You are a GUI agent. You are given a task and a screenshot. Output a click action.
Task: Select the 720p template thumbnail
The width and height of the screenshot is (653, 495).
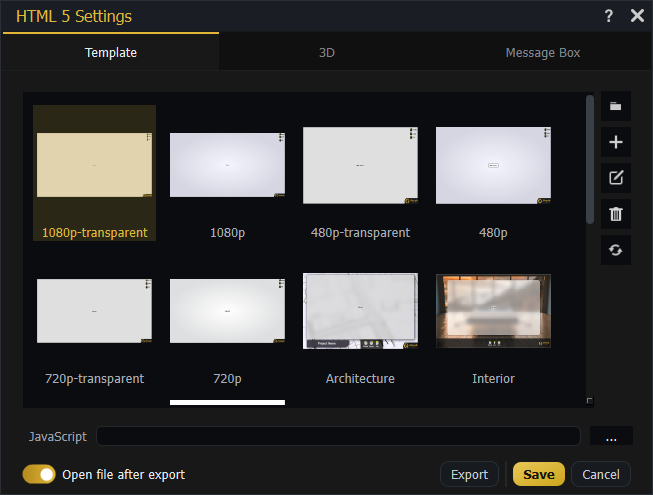coord(227,311)
